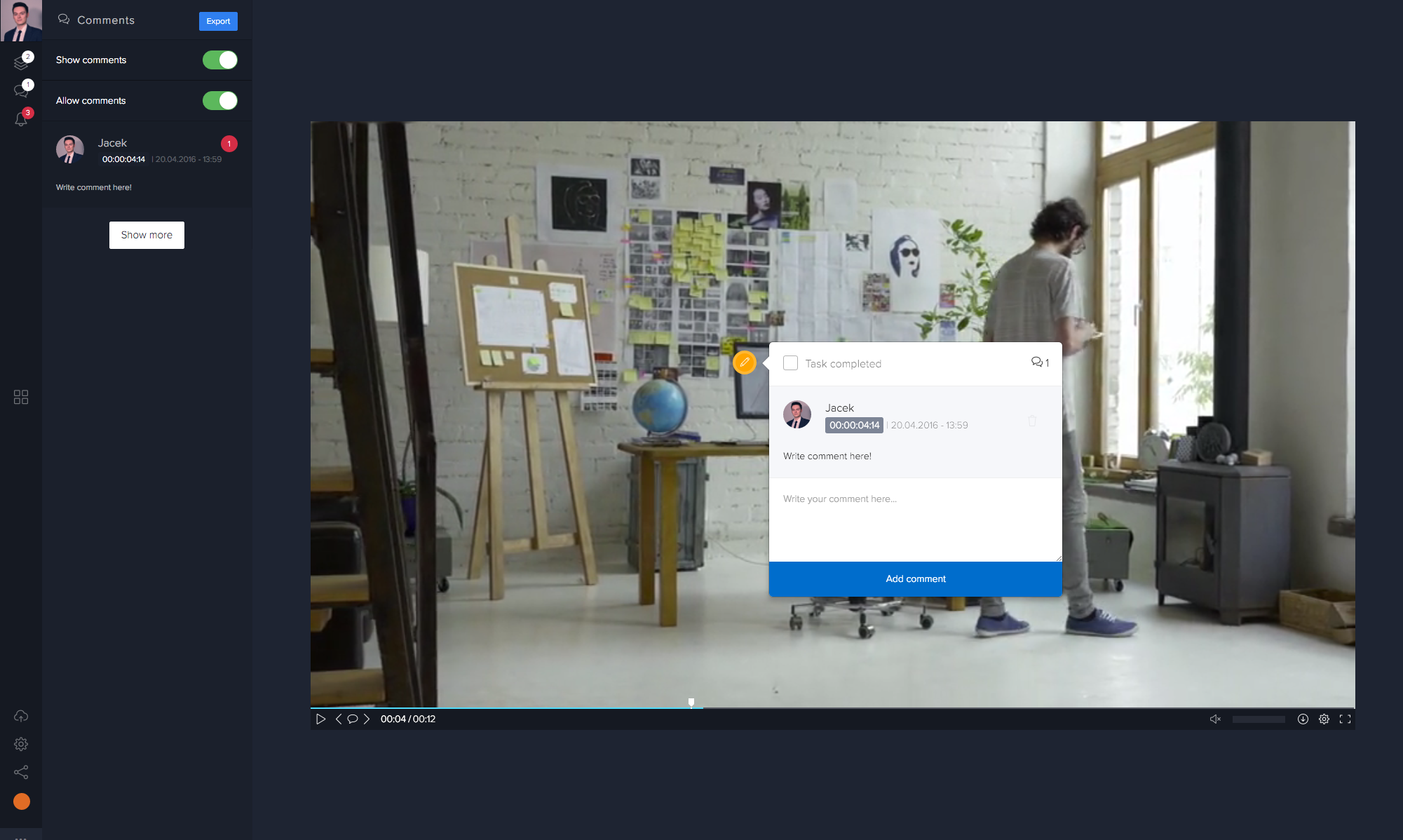
Task: Go to the previous comment arrow
Action: 339,719
